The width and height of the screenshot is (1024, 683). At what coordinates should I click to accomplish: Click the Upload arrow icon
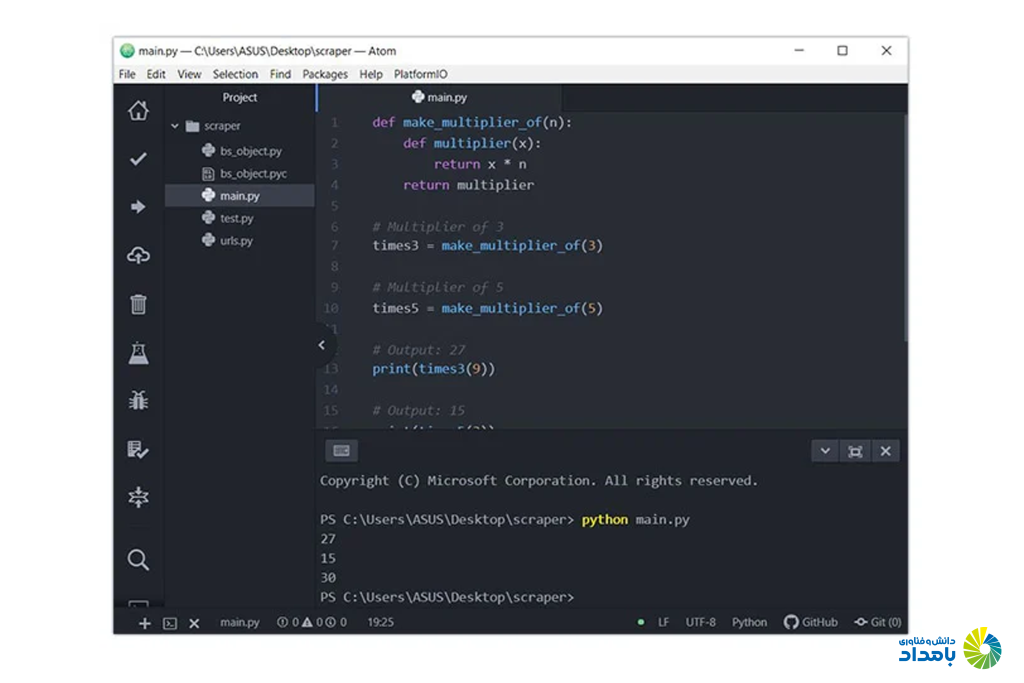[138, 207]
